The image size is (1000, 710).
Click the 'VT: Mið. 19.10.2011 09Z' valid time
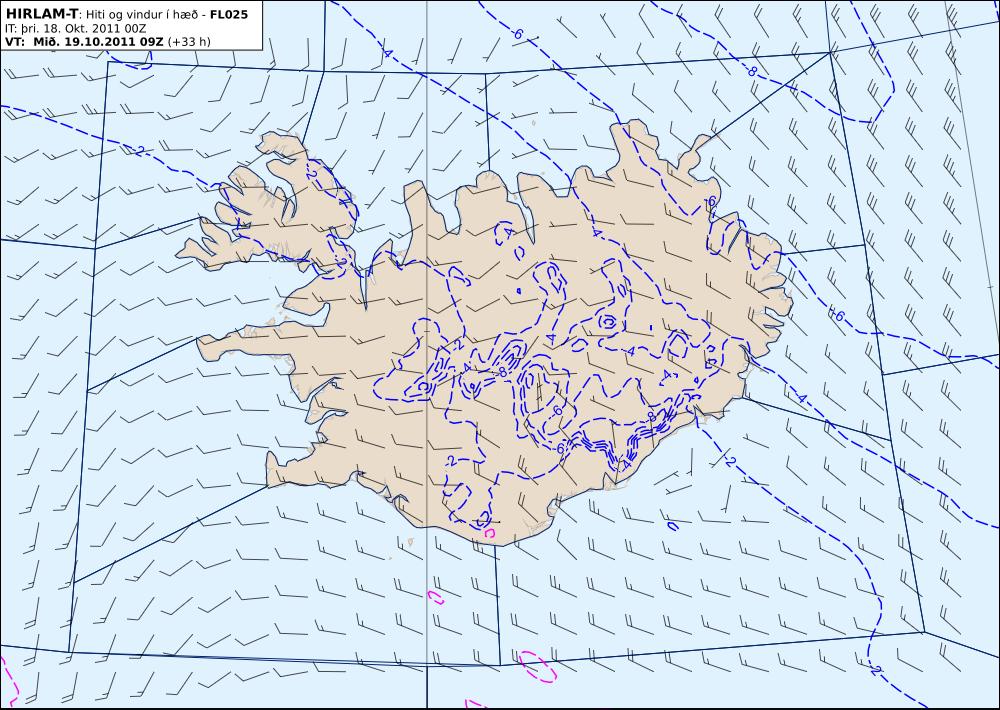[x=84, y=42]
